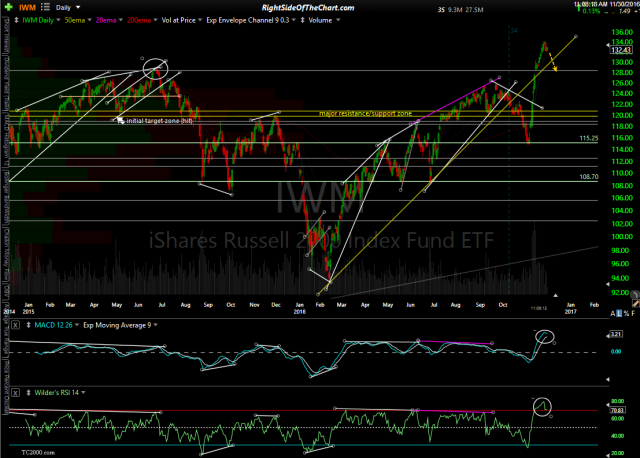This screenshot has width=640, height=458.
Task: Click the Volume indicator label
Action: [x=320, y=20]
